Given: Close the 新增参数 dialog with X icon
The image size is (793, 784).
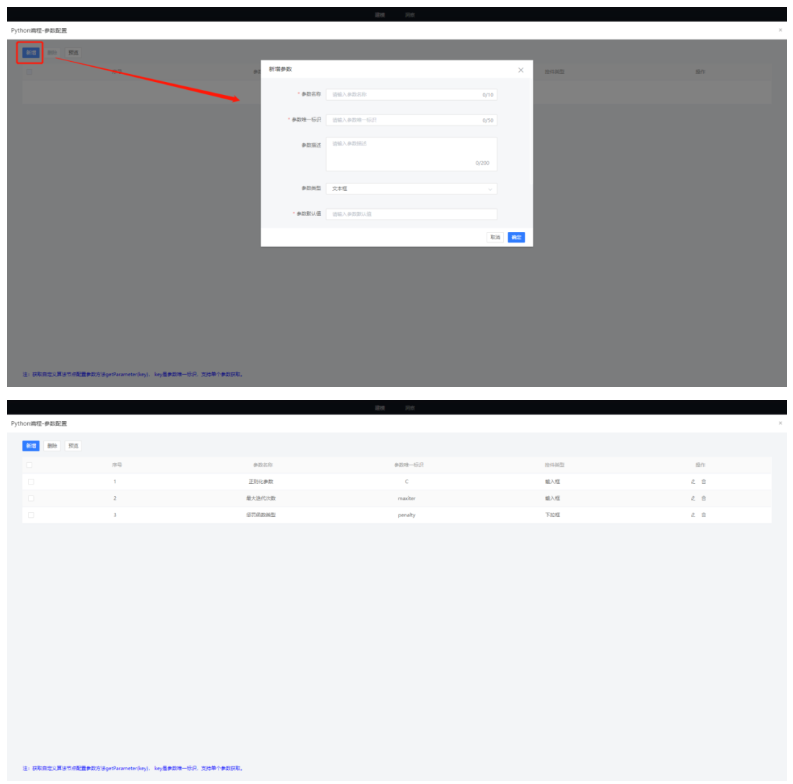Looking at the screenshot, I should (x=520, y=69).
